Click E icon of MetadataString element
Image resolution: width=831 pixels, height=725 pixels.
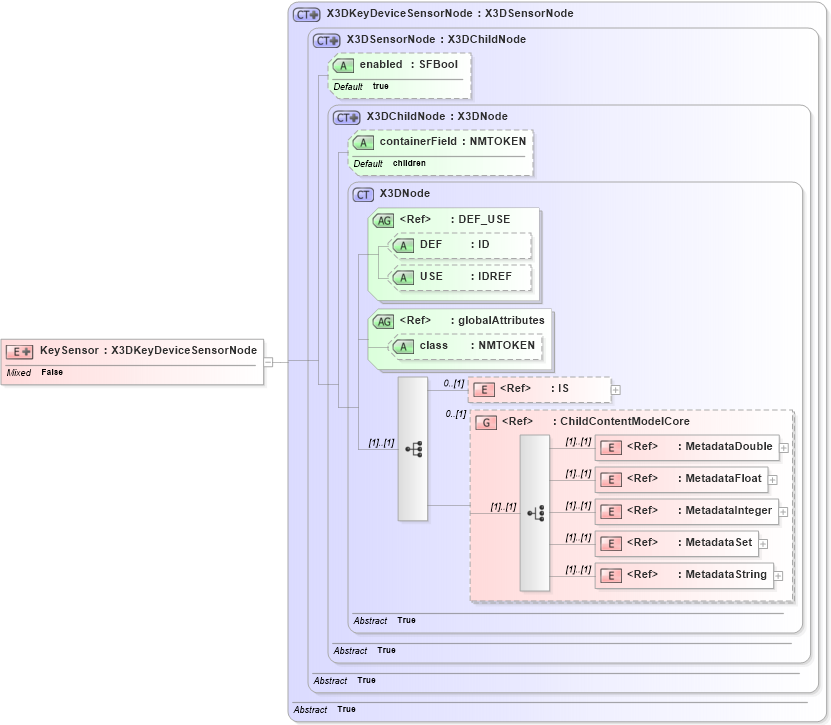click(611, 576)
